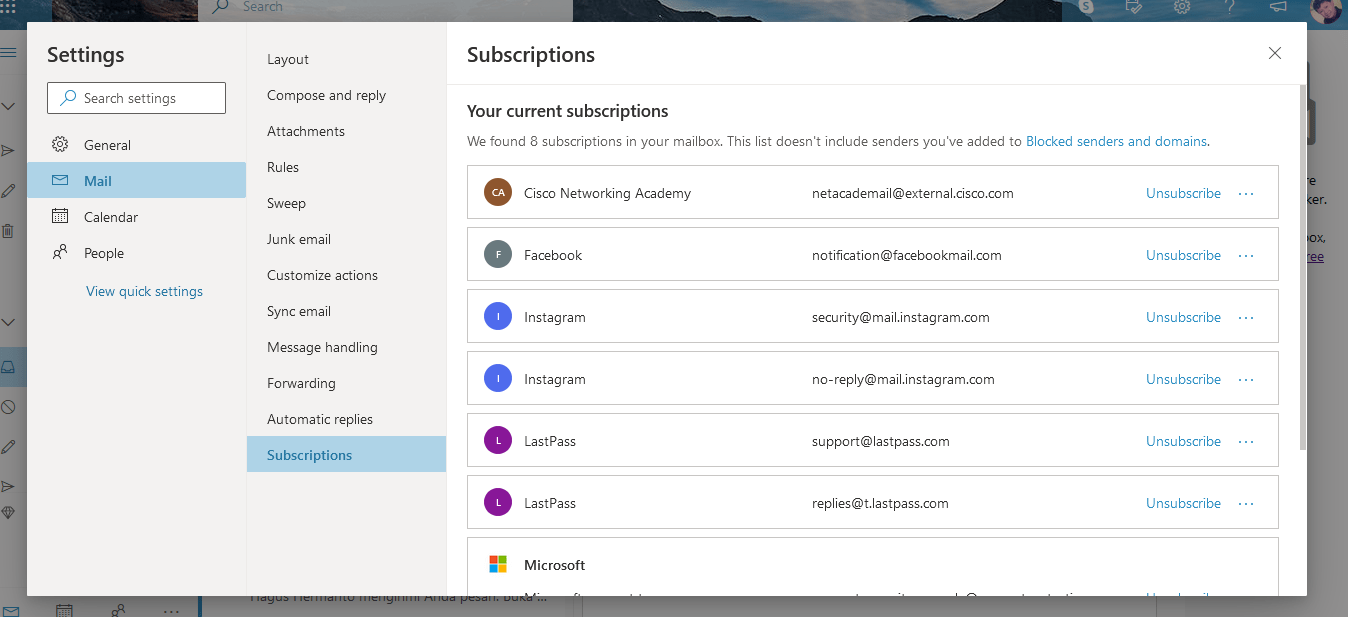This screenshot has height=617, width=1348.
Task: Click the Instagram avatar in the no-reply@mail.instagram.com row
Action: [498, 378]
